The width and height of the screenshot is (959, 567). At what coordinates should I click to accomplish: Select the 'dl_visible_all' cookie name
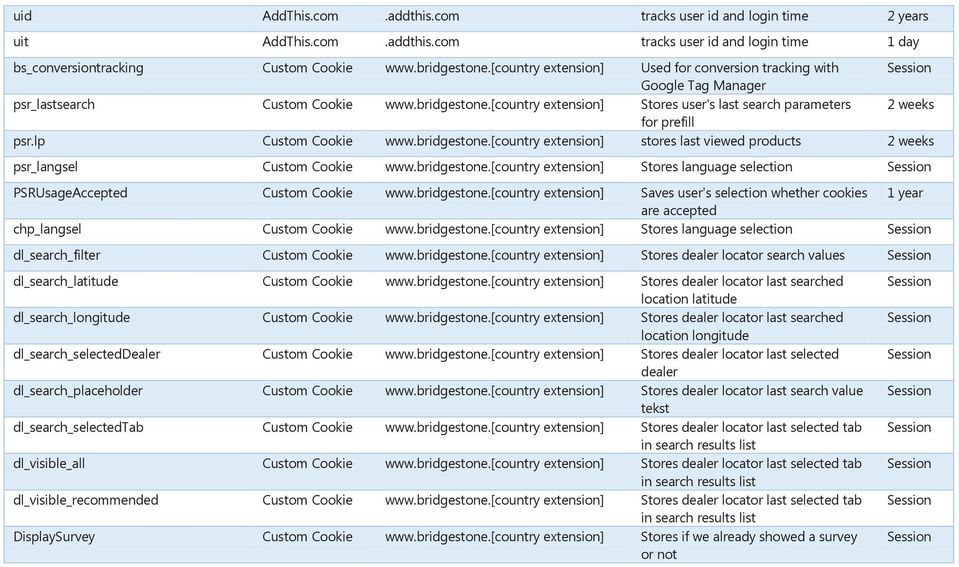tap(49, 464)
